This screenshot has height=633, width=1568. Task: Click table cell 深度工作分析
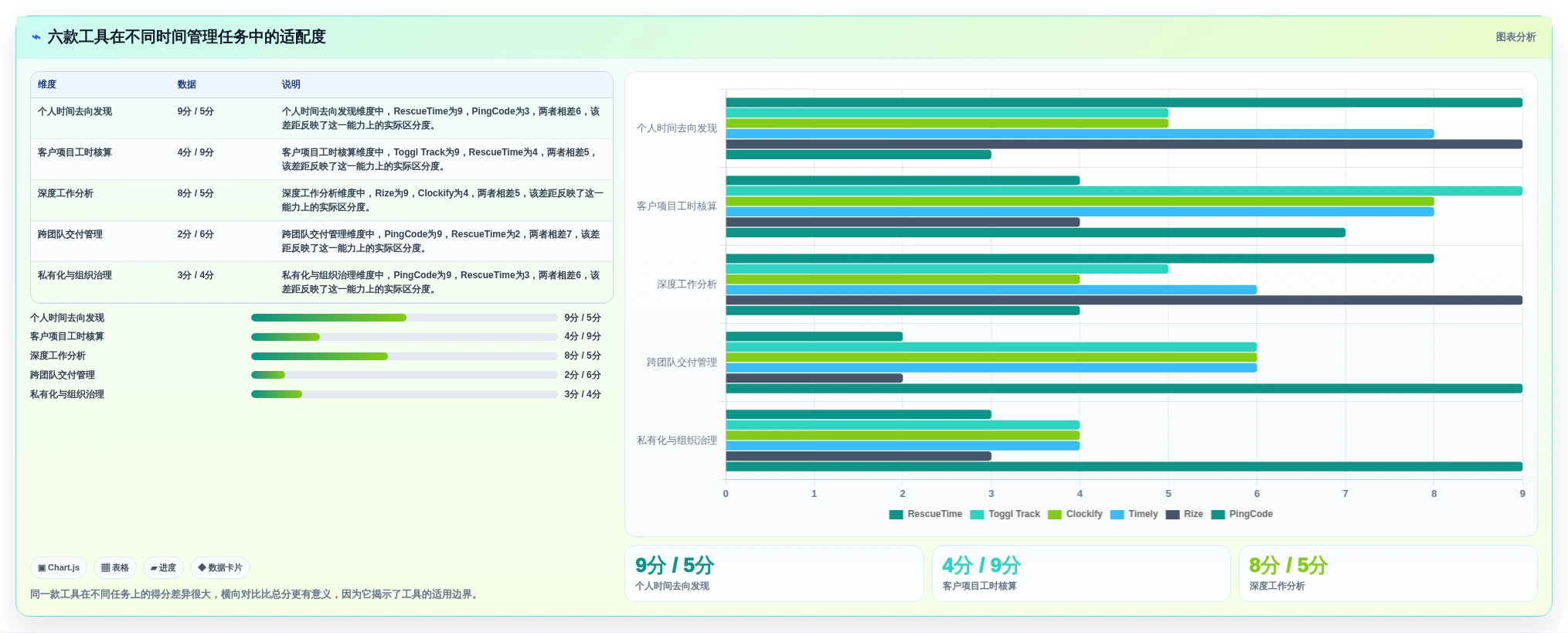66,193
